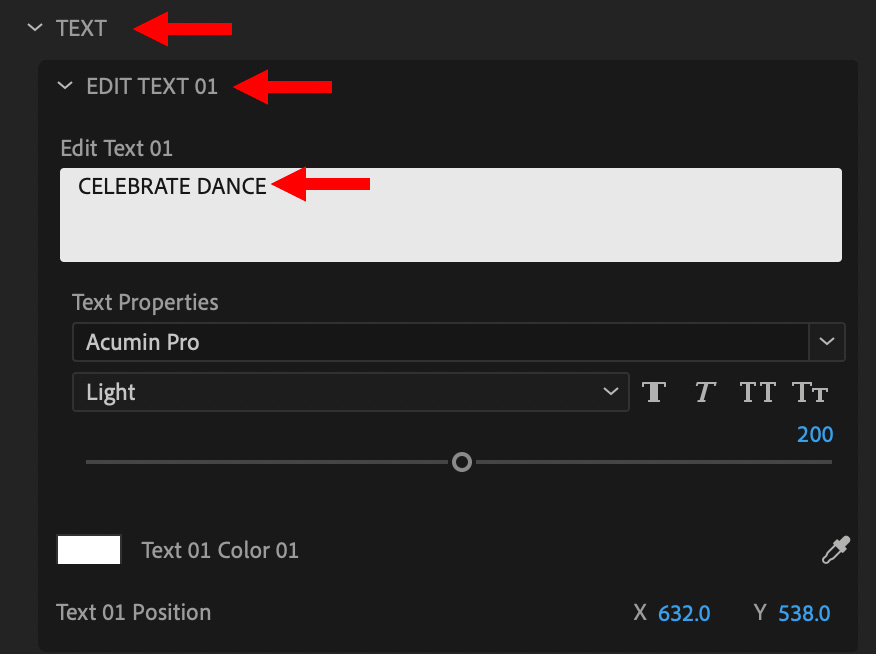
Task: Pick color with the eyedropper tool
Action: point(836,550)
